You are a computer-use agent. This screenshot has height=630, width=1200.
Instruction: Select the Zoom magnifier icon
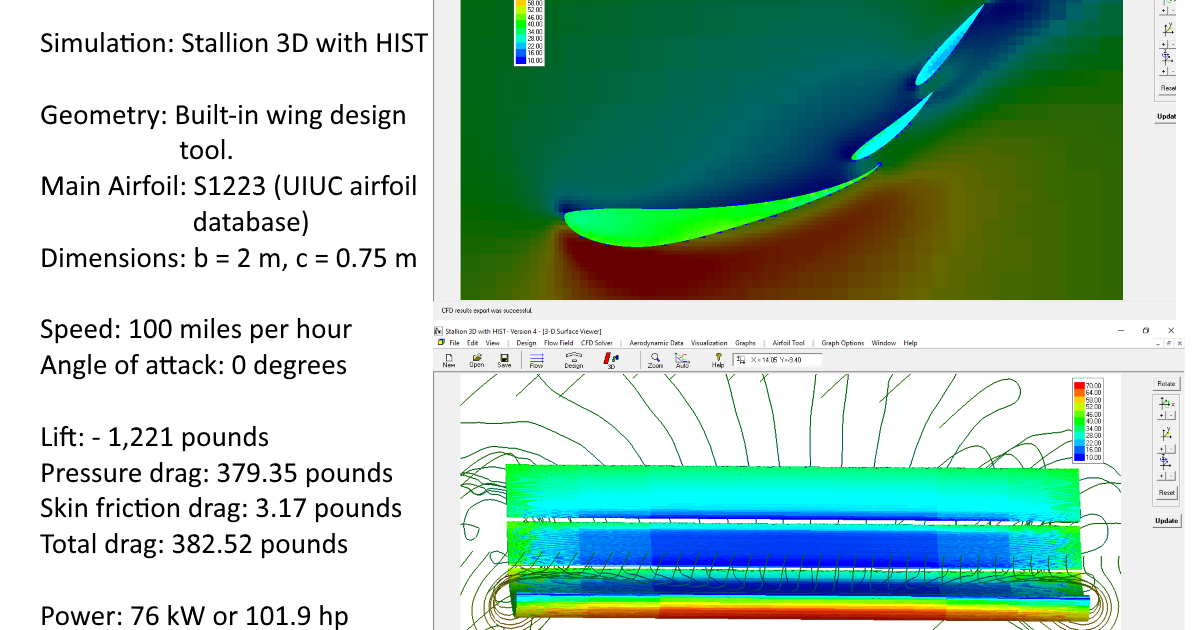[x=656, y=358]
